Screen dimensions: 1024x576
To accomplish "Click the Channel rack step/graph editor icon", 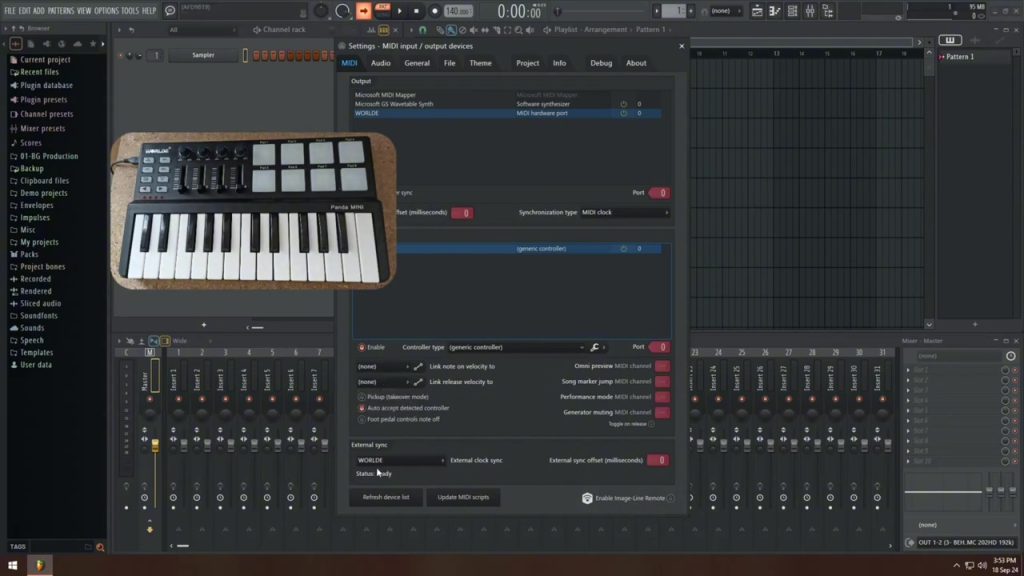I will pyautogui.click(x=384, y=29).
